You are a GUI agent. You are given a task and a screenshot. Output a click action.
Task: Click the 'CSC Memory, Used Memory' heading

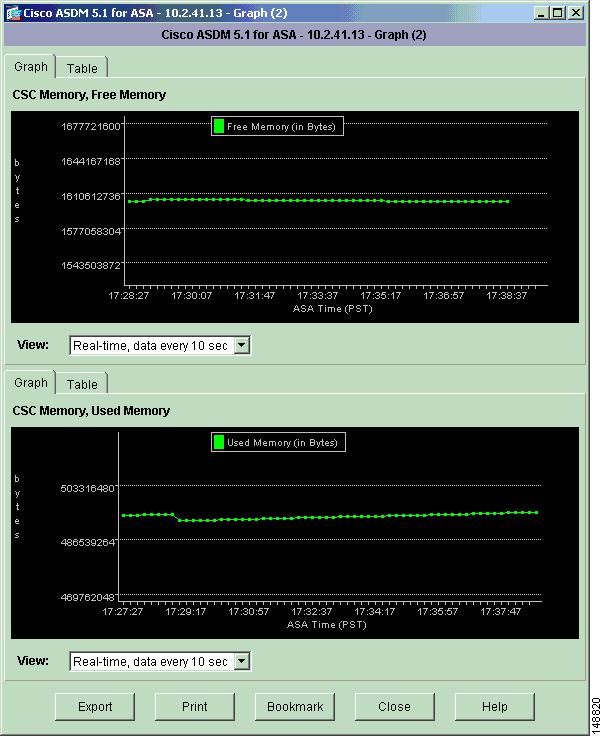click(91, 411)
